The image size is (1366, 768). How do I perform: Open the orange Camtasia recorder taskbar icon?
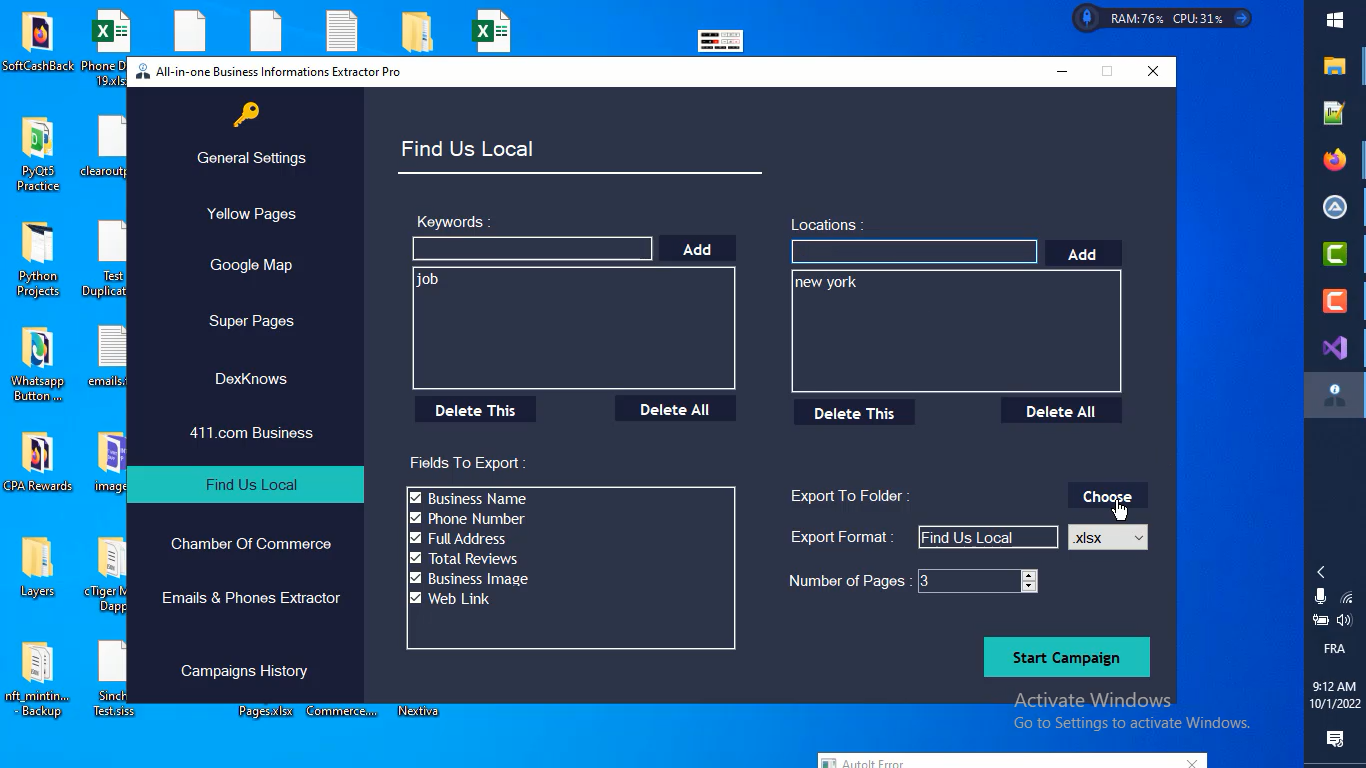click(1335, 301)
